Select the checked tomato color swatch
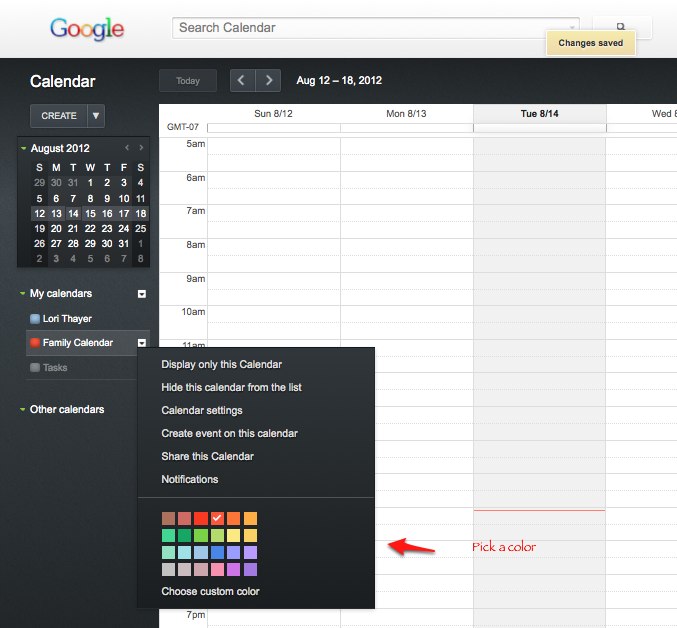This screenshot has height=628, width=677. (x=217, y=518)
